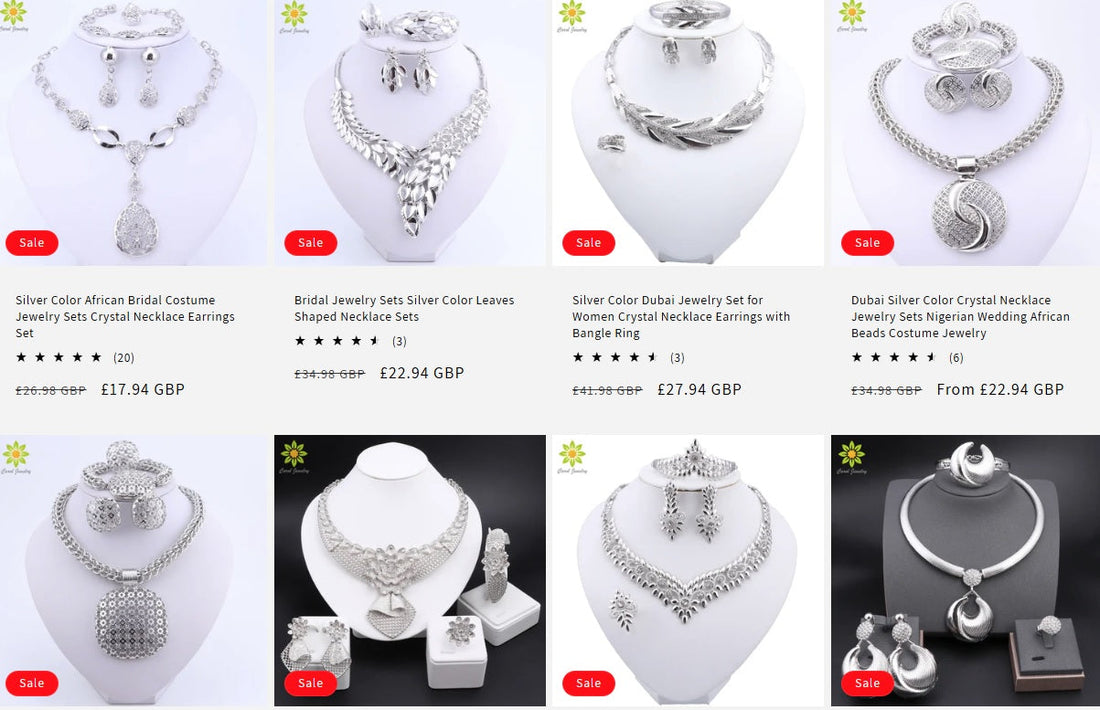The width and height of the screenshot is (1100, 710).
Task: Open Dubai Silver Color Crystal Necklace link
Action: tap(960, 316)
